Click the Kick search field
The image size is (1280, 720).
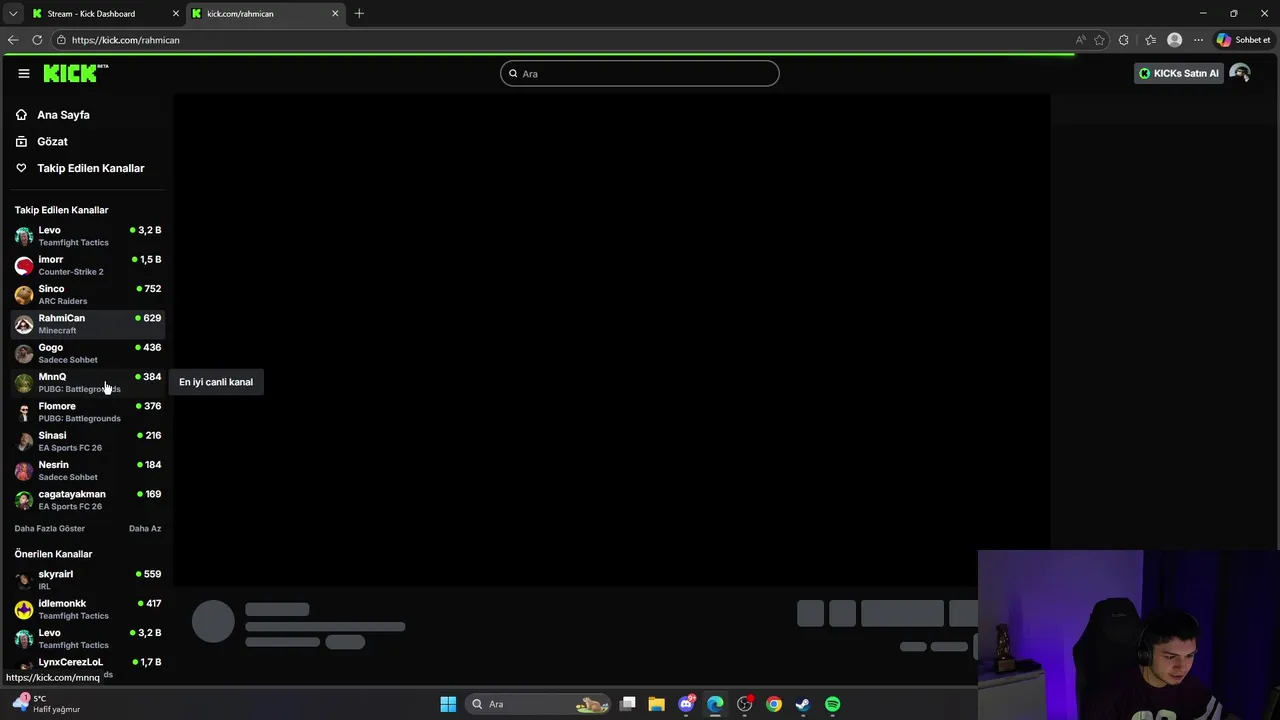(x=640, y=73)
